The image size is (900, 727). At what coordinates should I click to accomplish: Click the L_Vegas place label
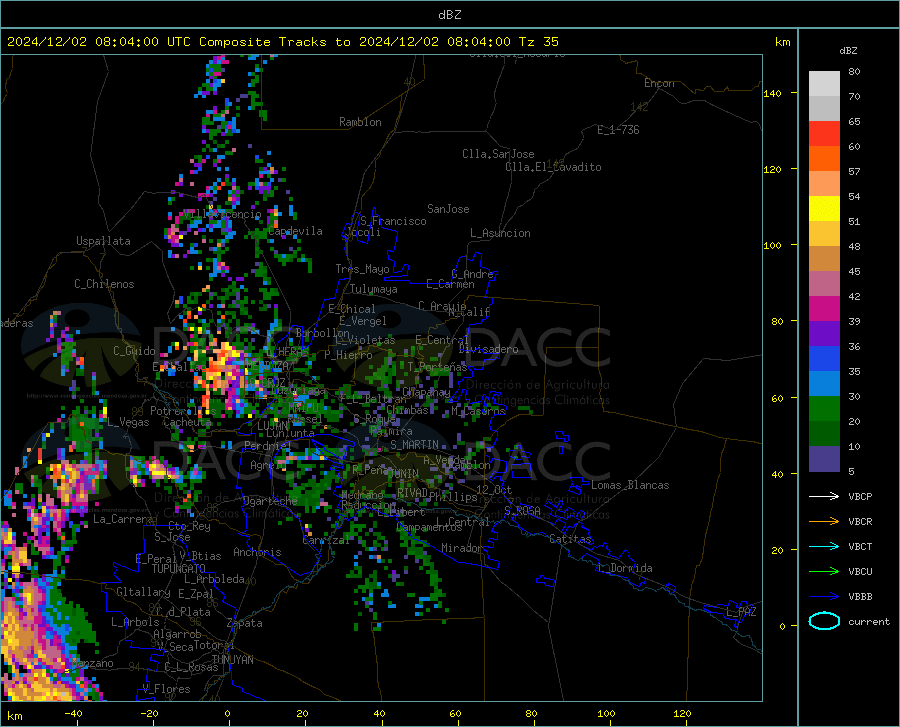click(x=128, y=422)
